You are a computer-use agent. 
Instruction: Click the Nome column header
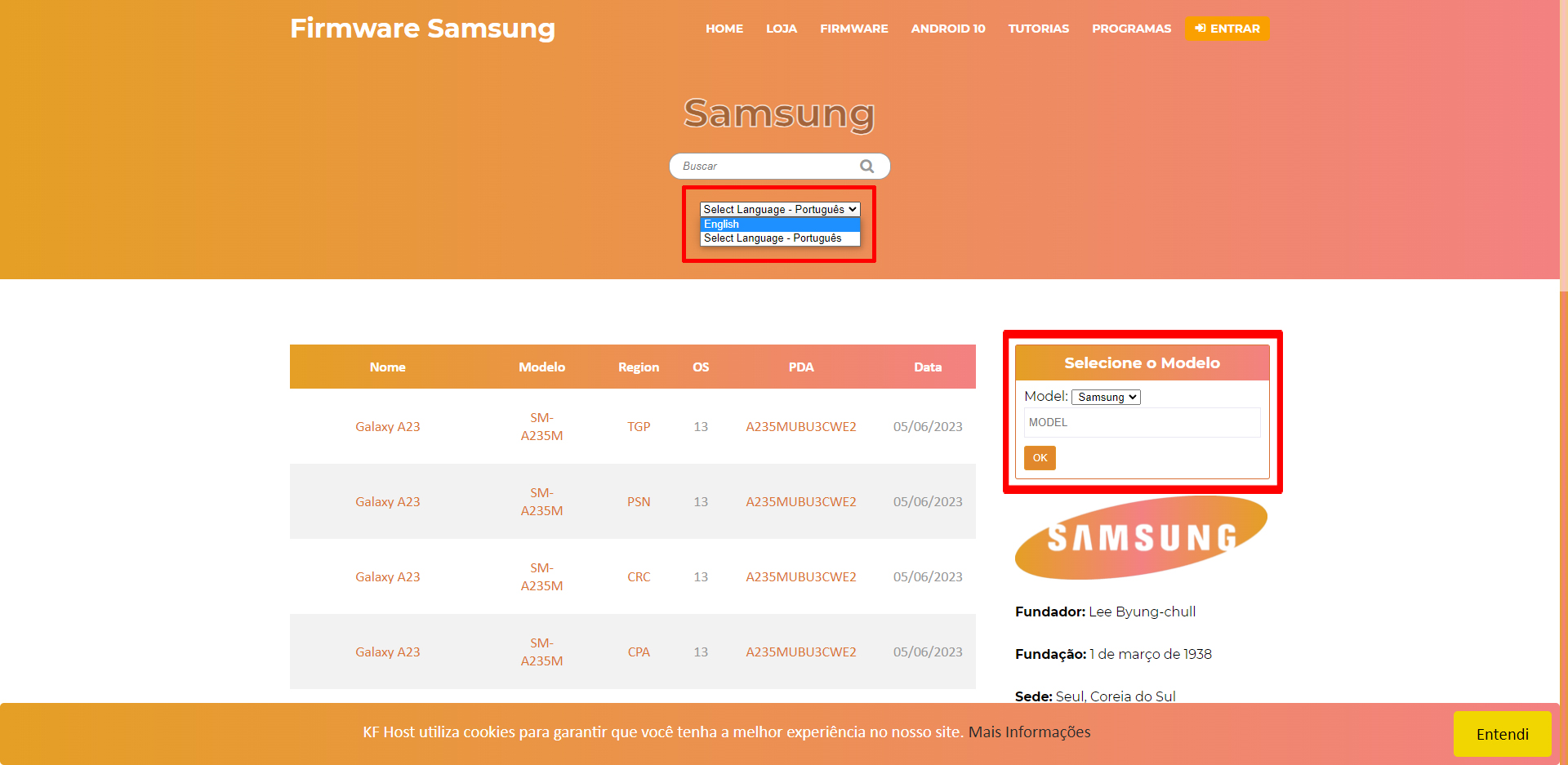pyautogui.click(x=387, y=367)
